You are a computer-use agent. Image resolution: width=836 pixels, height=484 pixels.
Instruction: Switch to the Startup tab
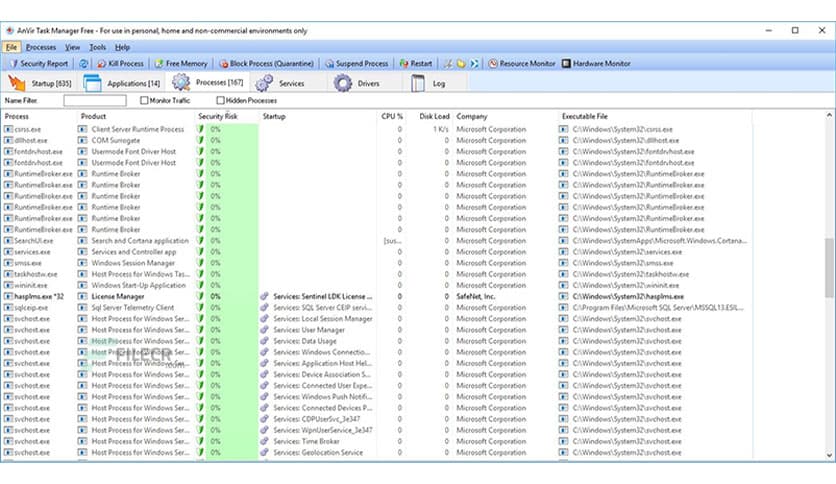pos(40,83)
